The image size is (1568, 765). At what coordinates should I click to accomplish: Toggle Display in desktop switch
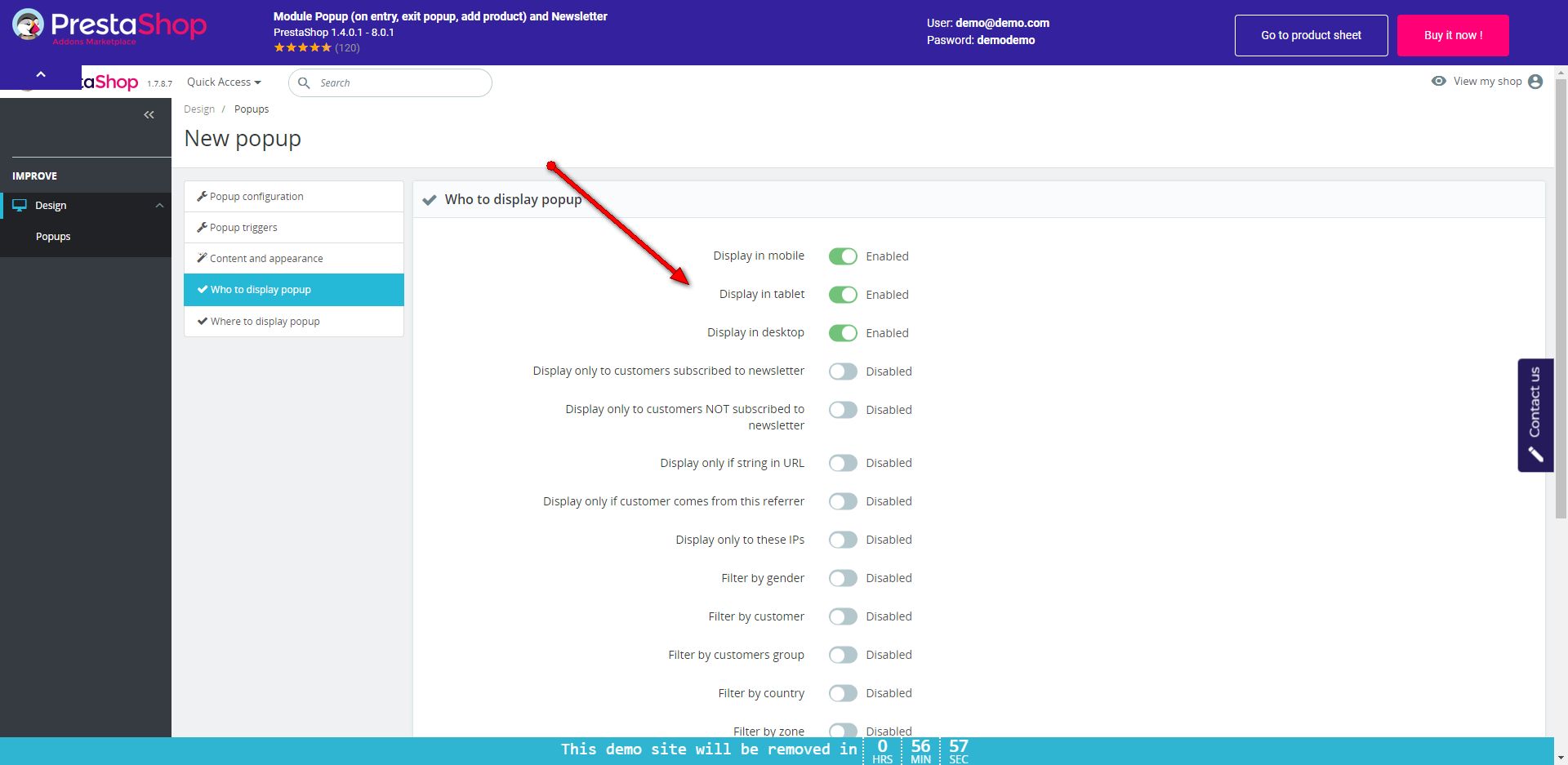tap(843, 333)
